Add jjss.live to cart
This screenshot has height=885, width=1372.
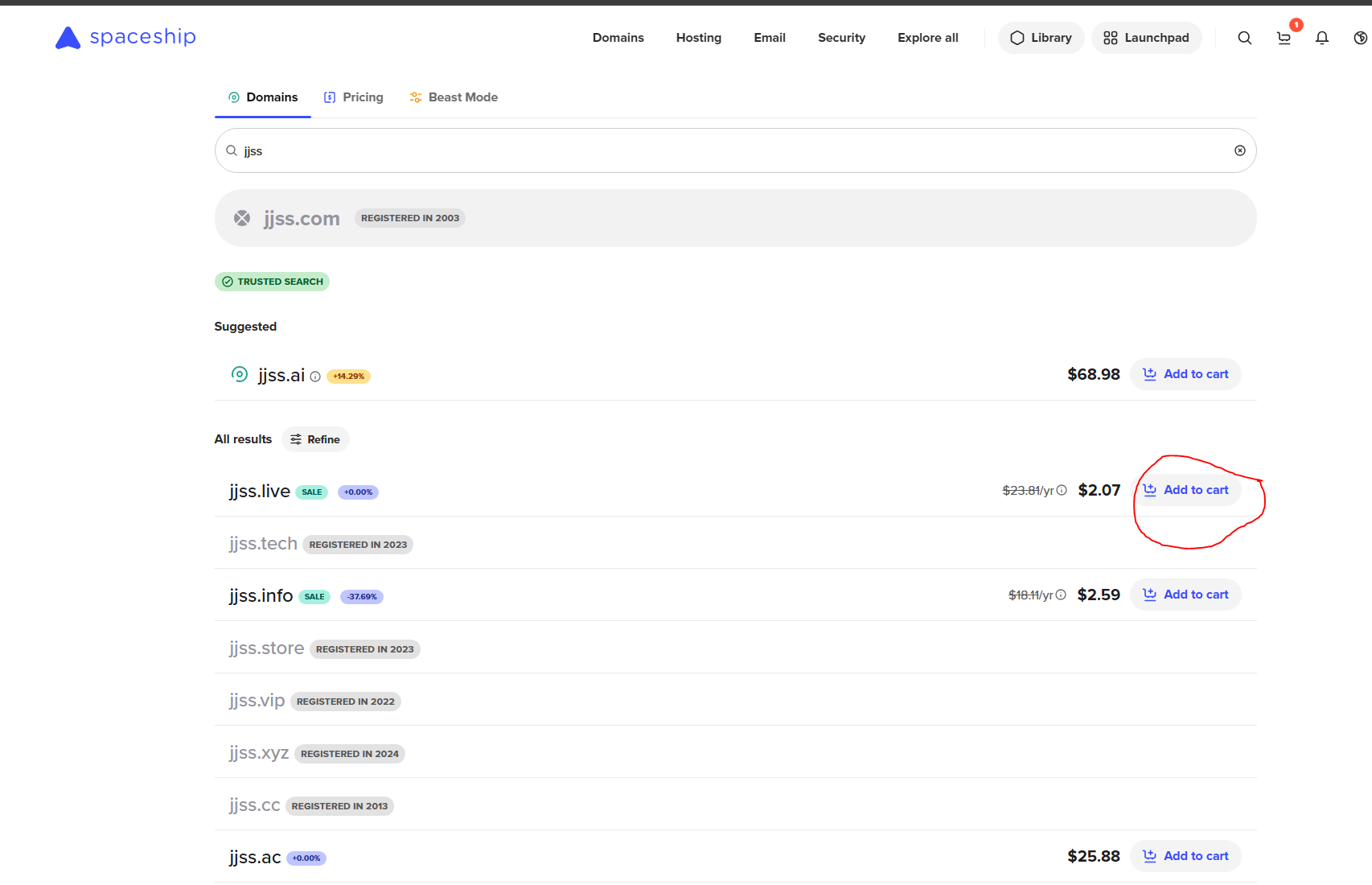[1185, 490]
